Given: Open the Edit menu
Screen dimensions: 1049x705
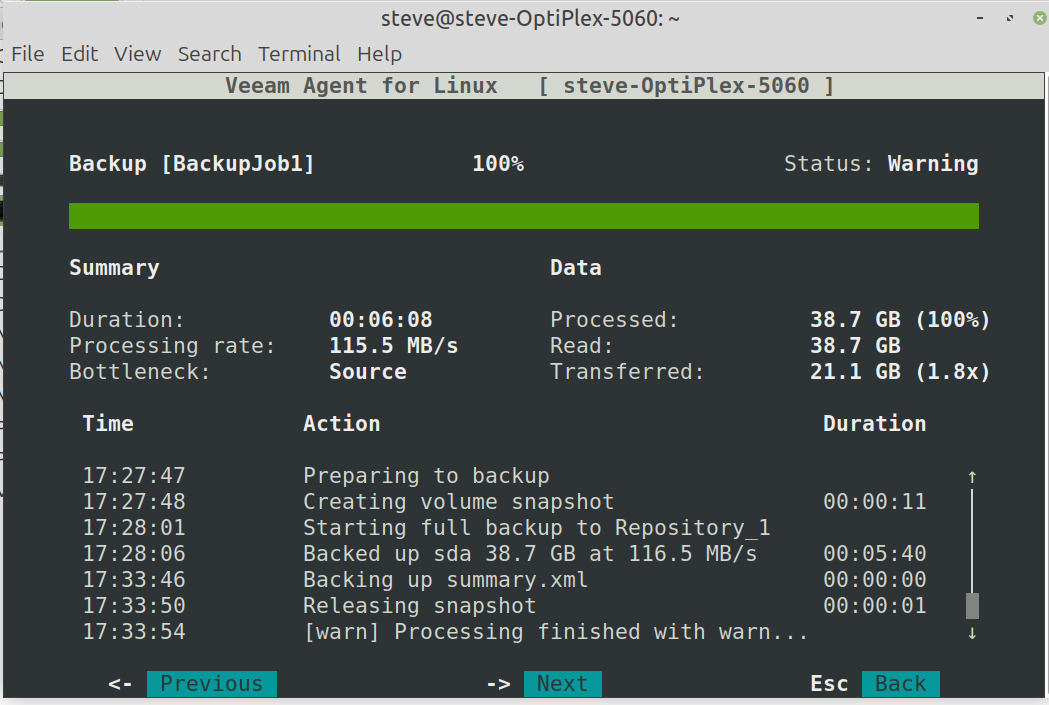Looking at the screenshot, I should 79,54.
